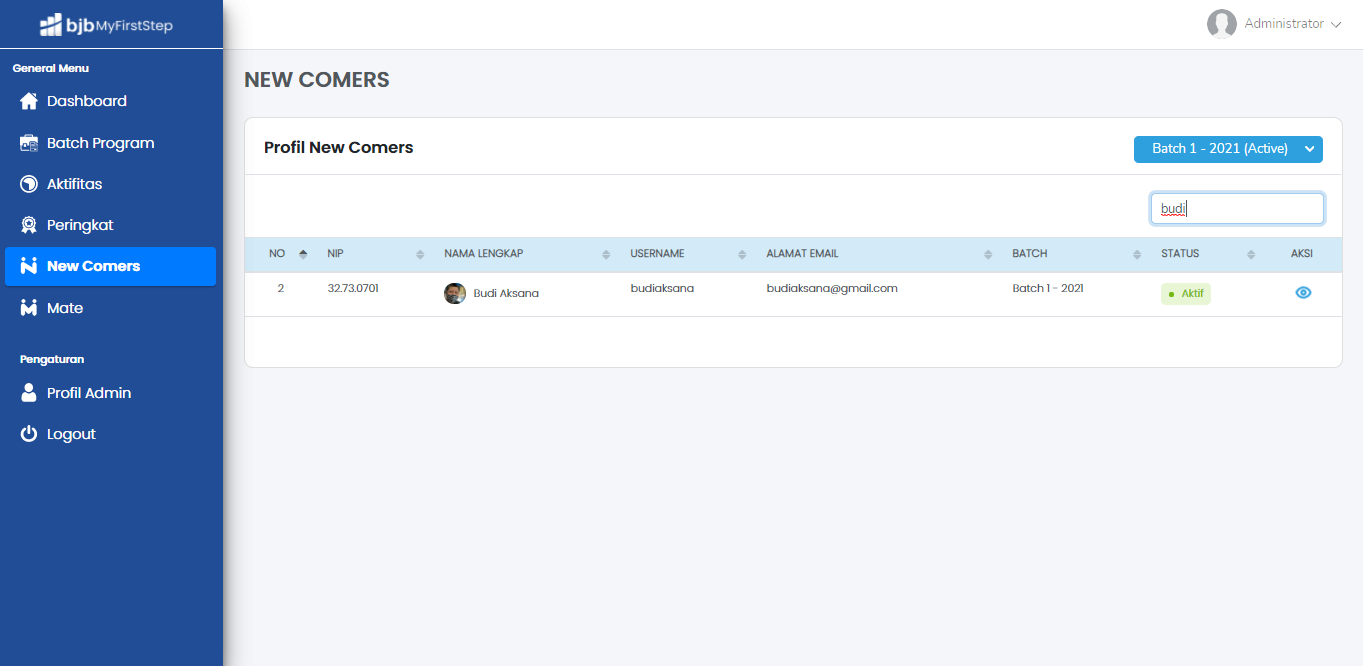The width and height of the screenshot is (1363, 666).
Task: View Budi Aksana's details with eye icon
Action: pyautogui.click(x=1303, y=293)
